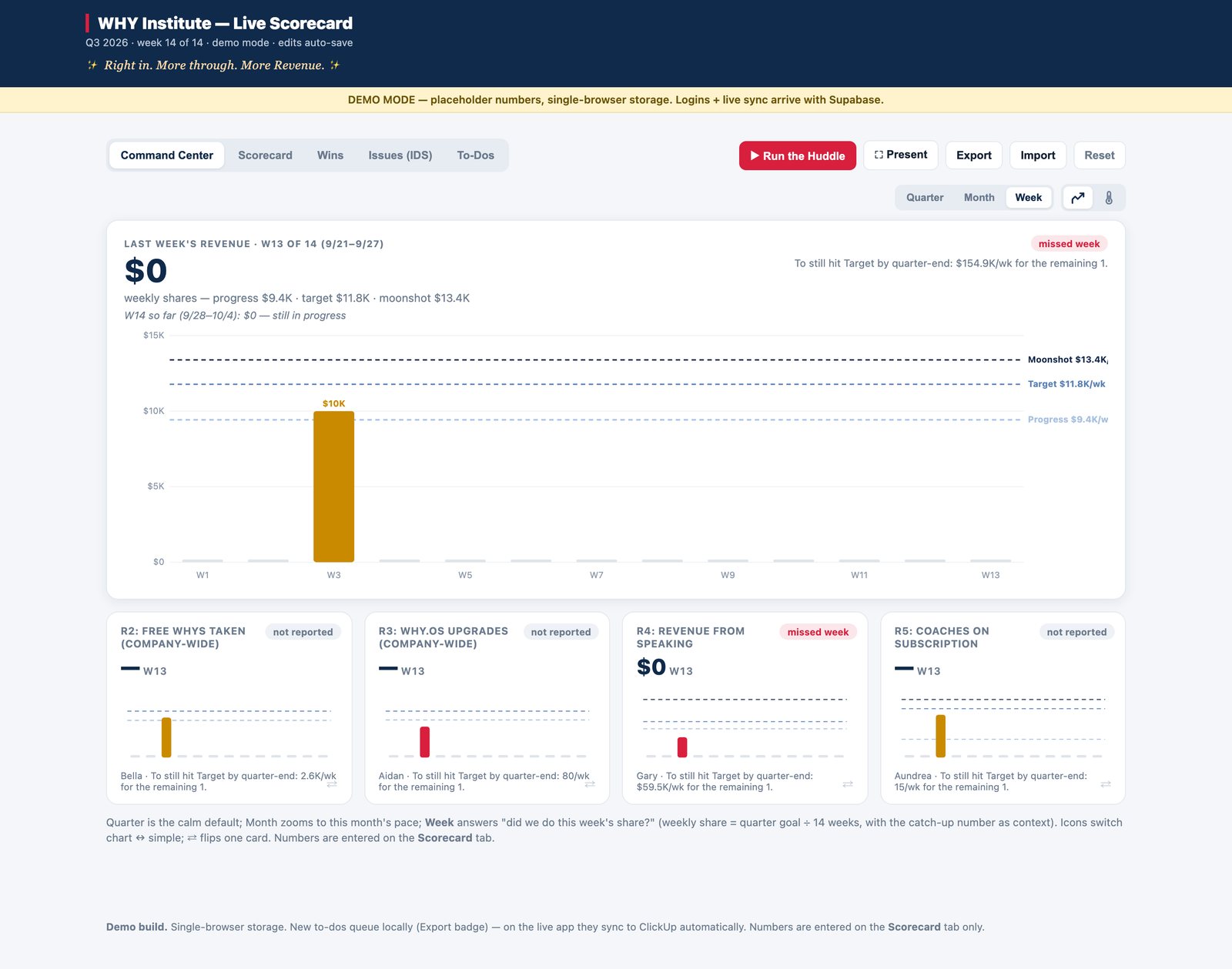Click the R4 card $0 W13 value
This screenshot has height=969, width=1232.
click(665, 667)
